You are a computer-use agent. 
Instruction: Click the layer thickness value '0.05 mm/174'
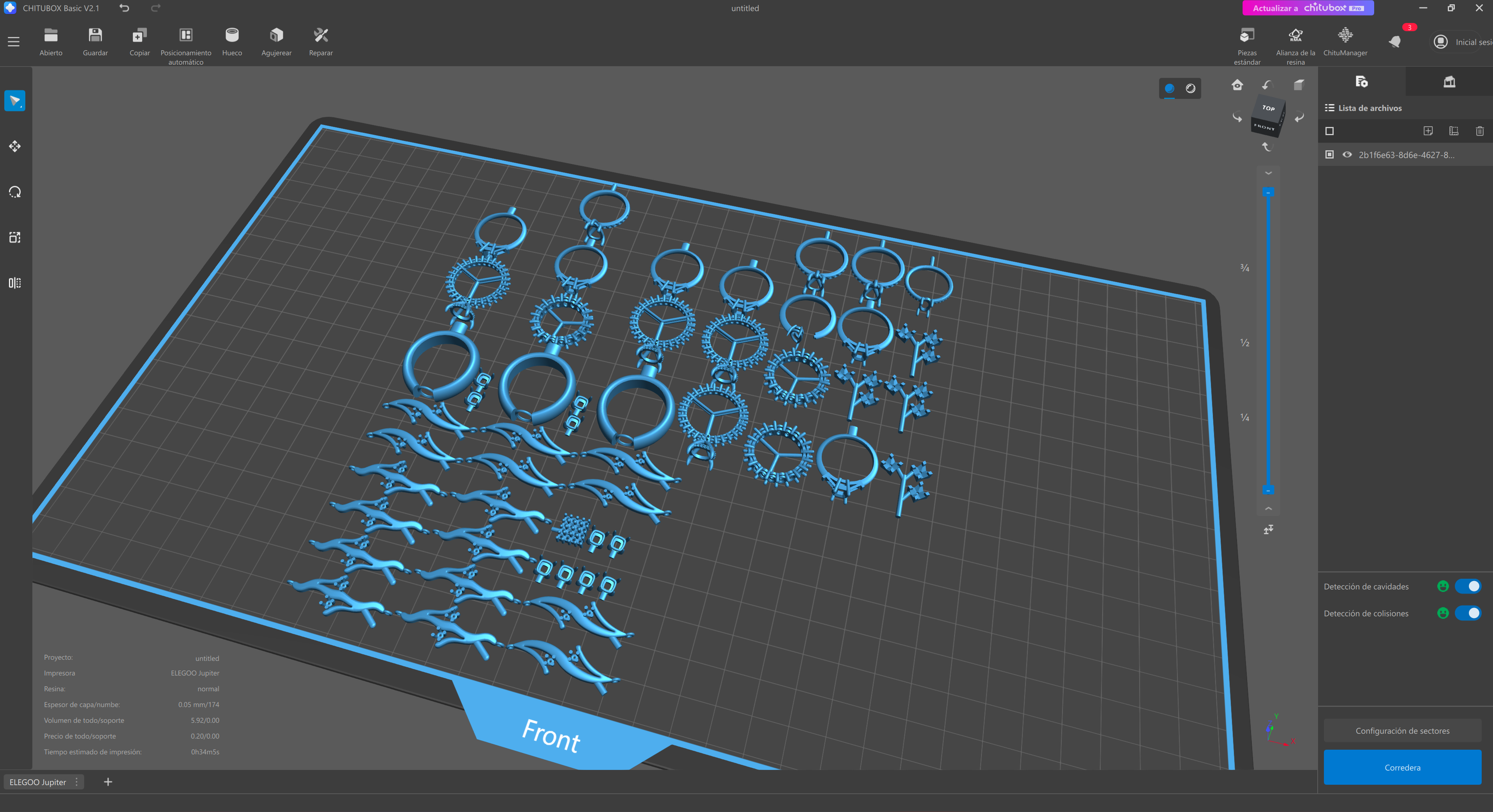click(x=198, y=705)
